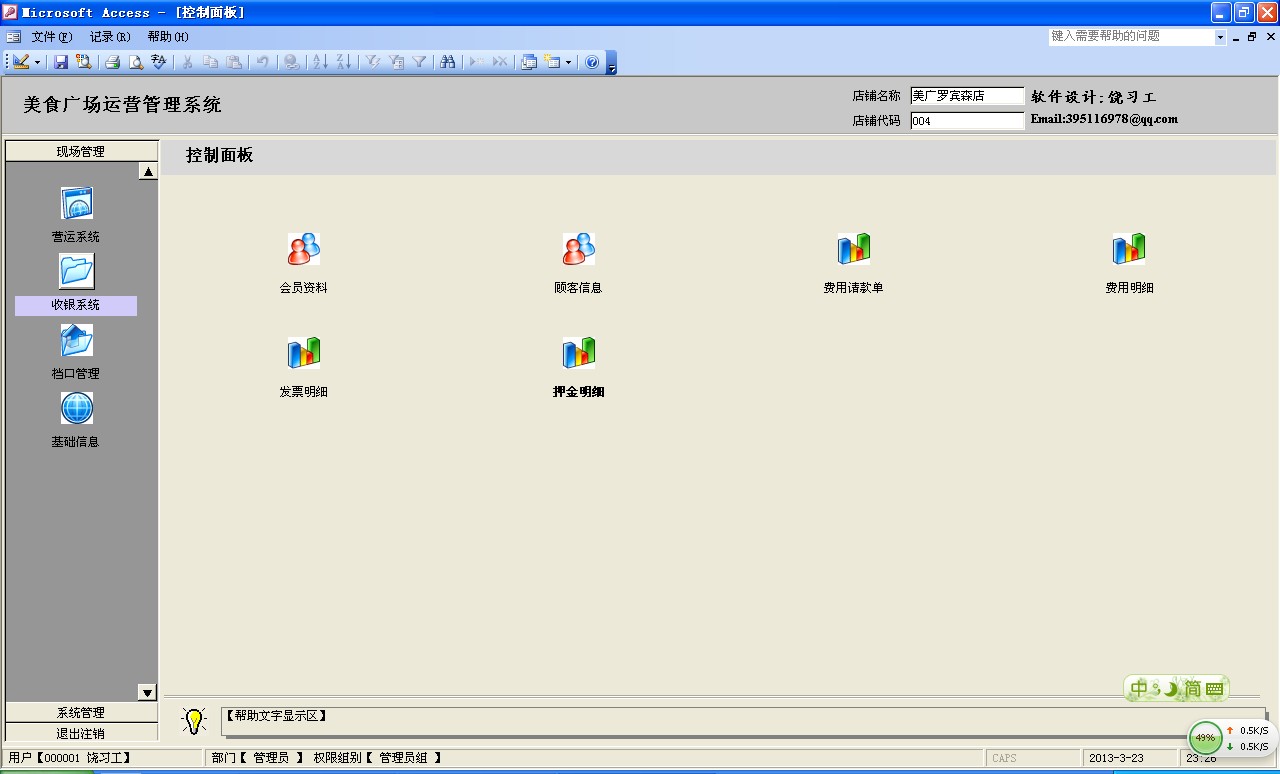Switch to the 系统管理 sidebar group
The image size is (1280, 774).
(81, 713)
